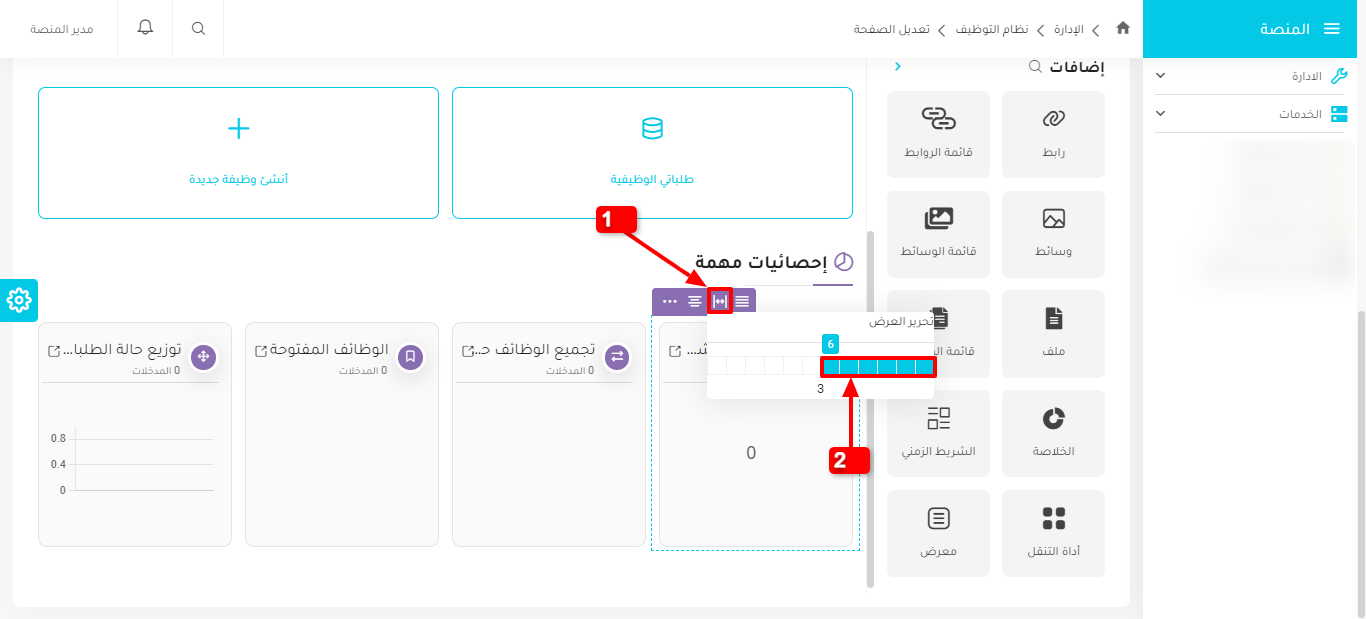Go to home via the house icon
Viewport: 1366px width, 619px height.
click(x=1123, y=29)
